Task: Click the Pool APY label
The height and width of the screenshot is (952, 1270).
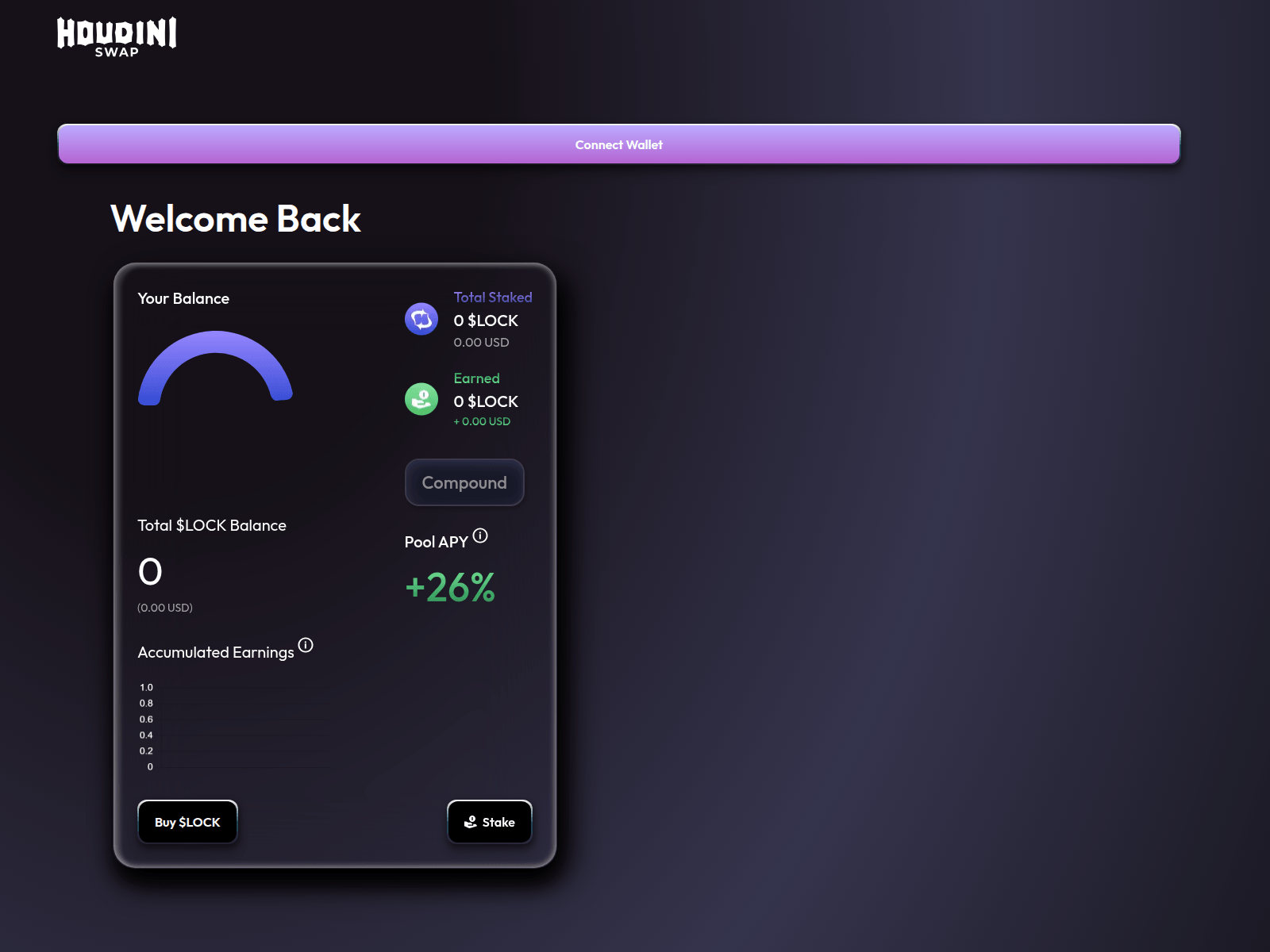Action: (x=436, y=542)
